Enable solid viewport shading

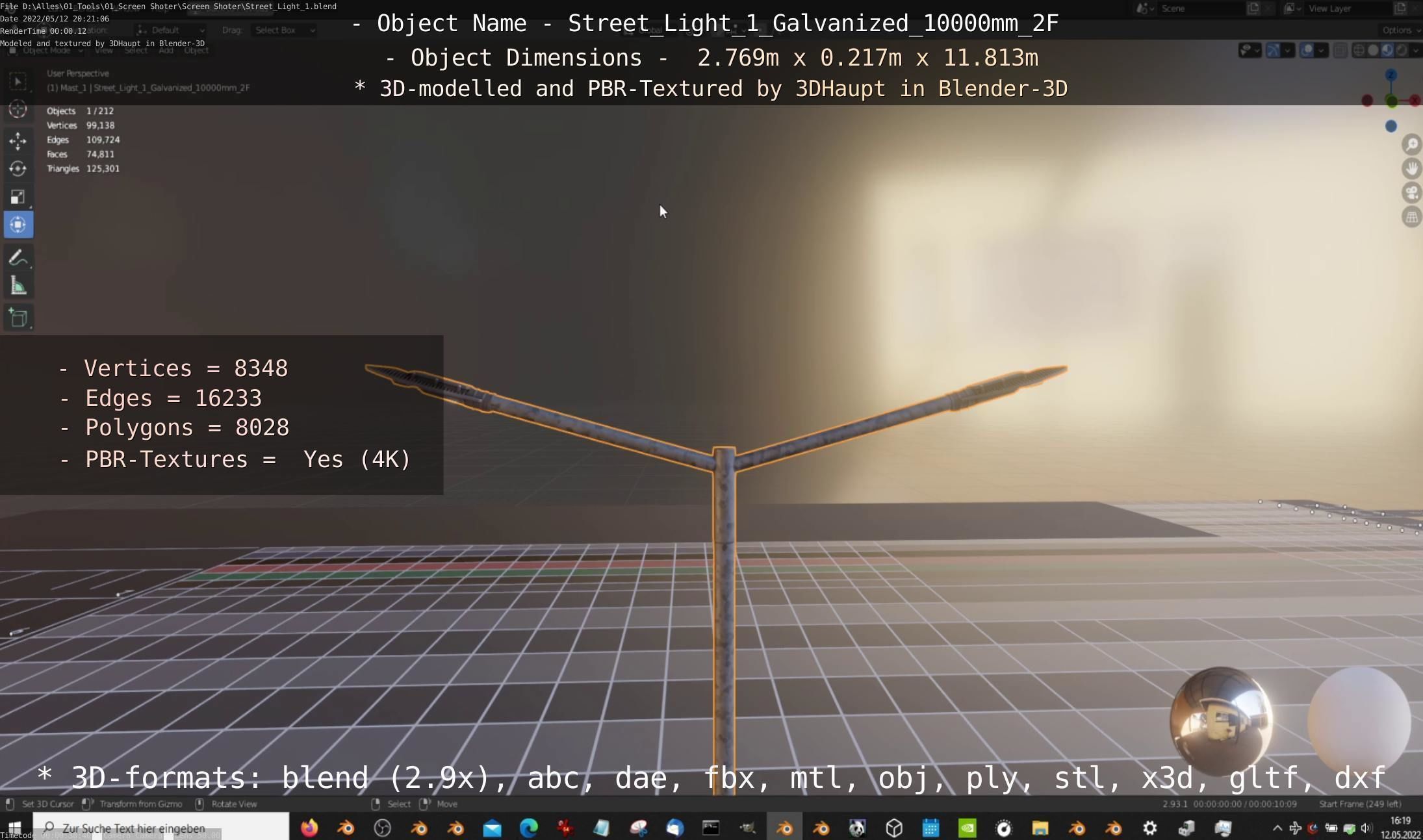coord(1372,51)
